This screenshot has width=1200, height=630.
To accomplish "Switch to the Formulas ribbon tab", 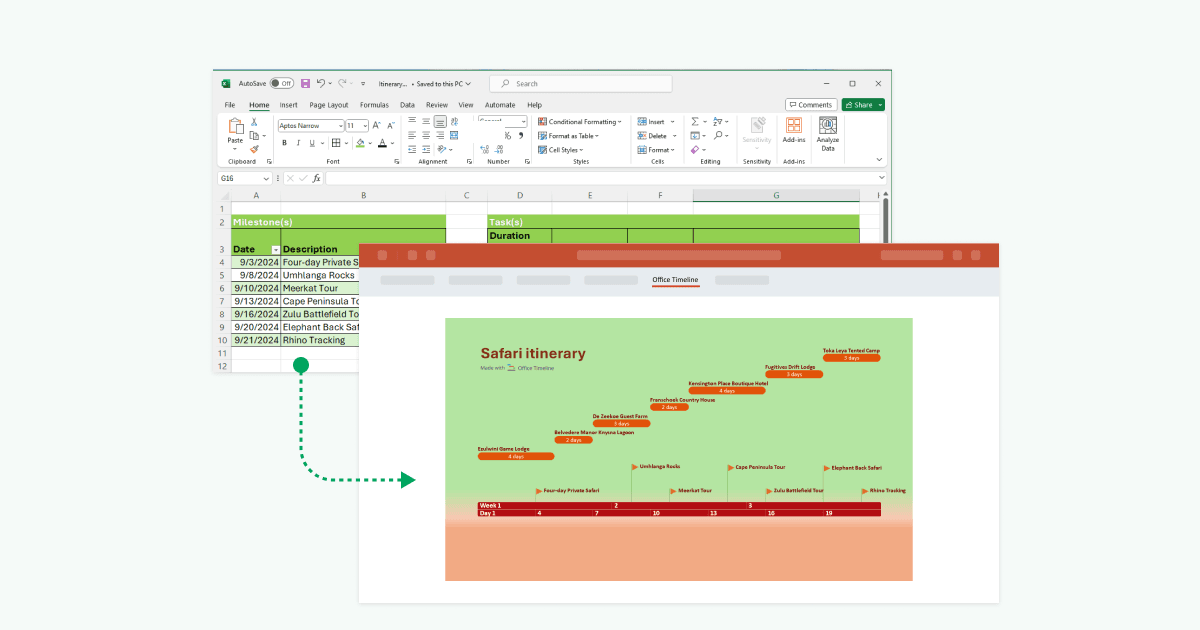I will pos(377,105).
